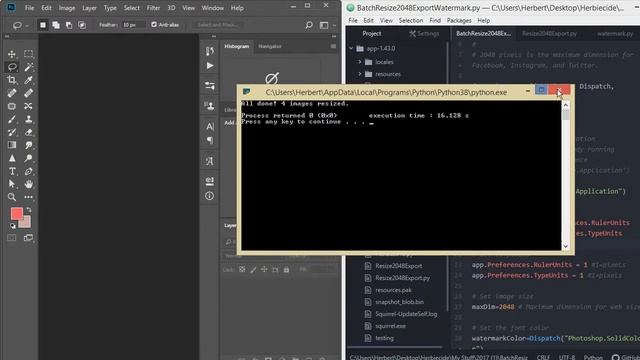The height and width of the screenshot is (360, 640).
Task: Select the Gradient tool
Action: pos(12,145)
